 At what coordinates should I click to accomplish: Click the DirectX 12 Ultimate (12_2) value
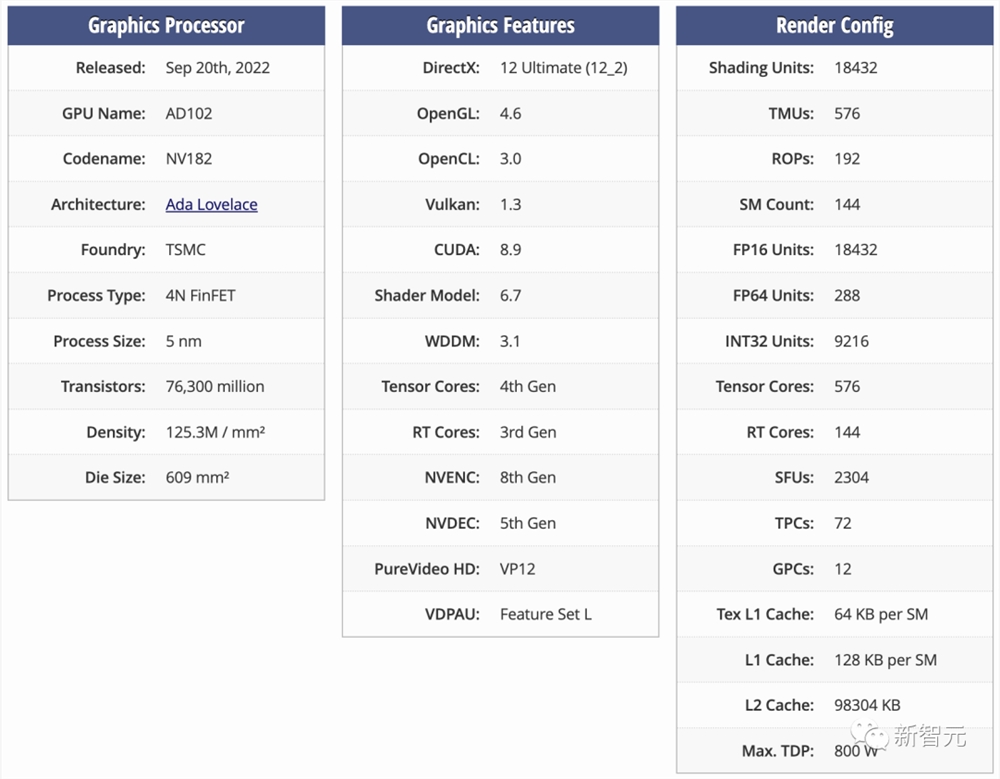click(x=563, y=68)
